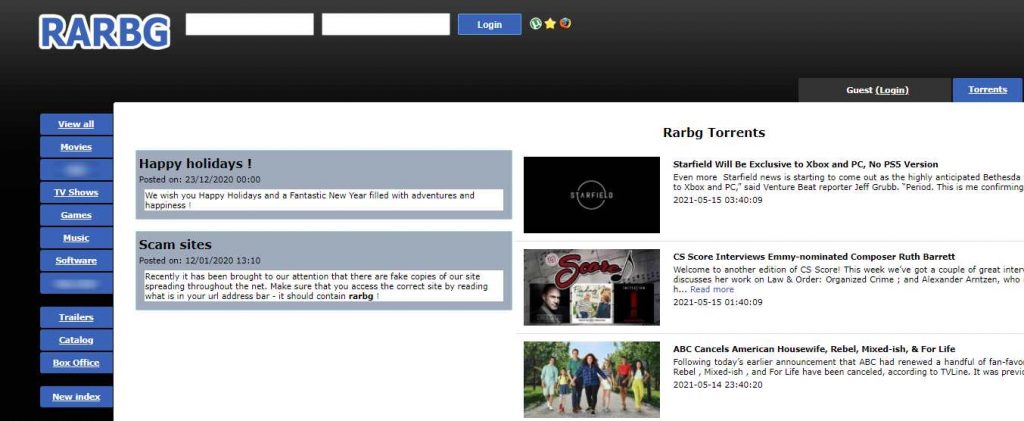Screen dimensions: 1024x421
Task: Open the Movies category
Action: tap(76, 147)
